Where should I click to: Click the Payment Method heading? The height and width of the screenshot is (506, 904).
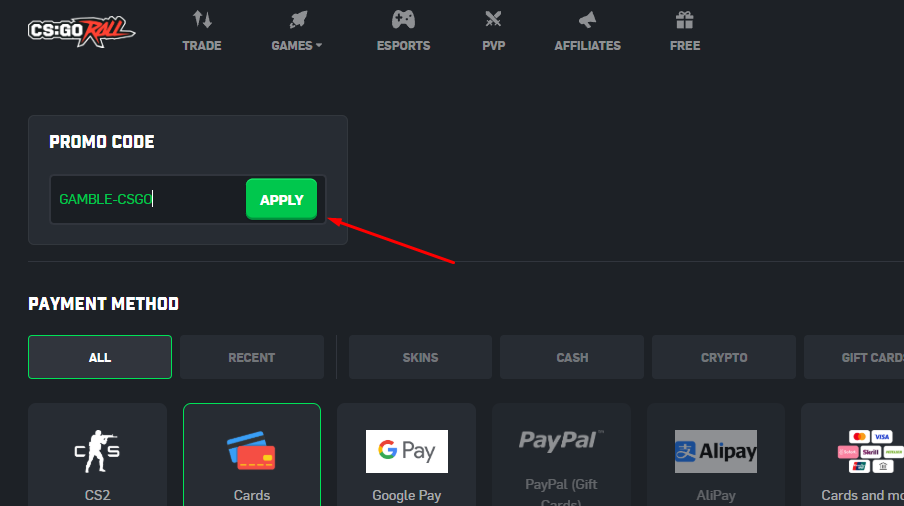[103, 304]
